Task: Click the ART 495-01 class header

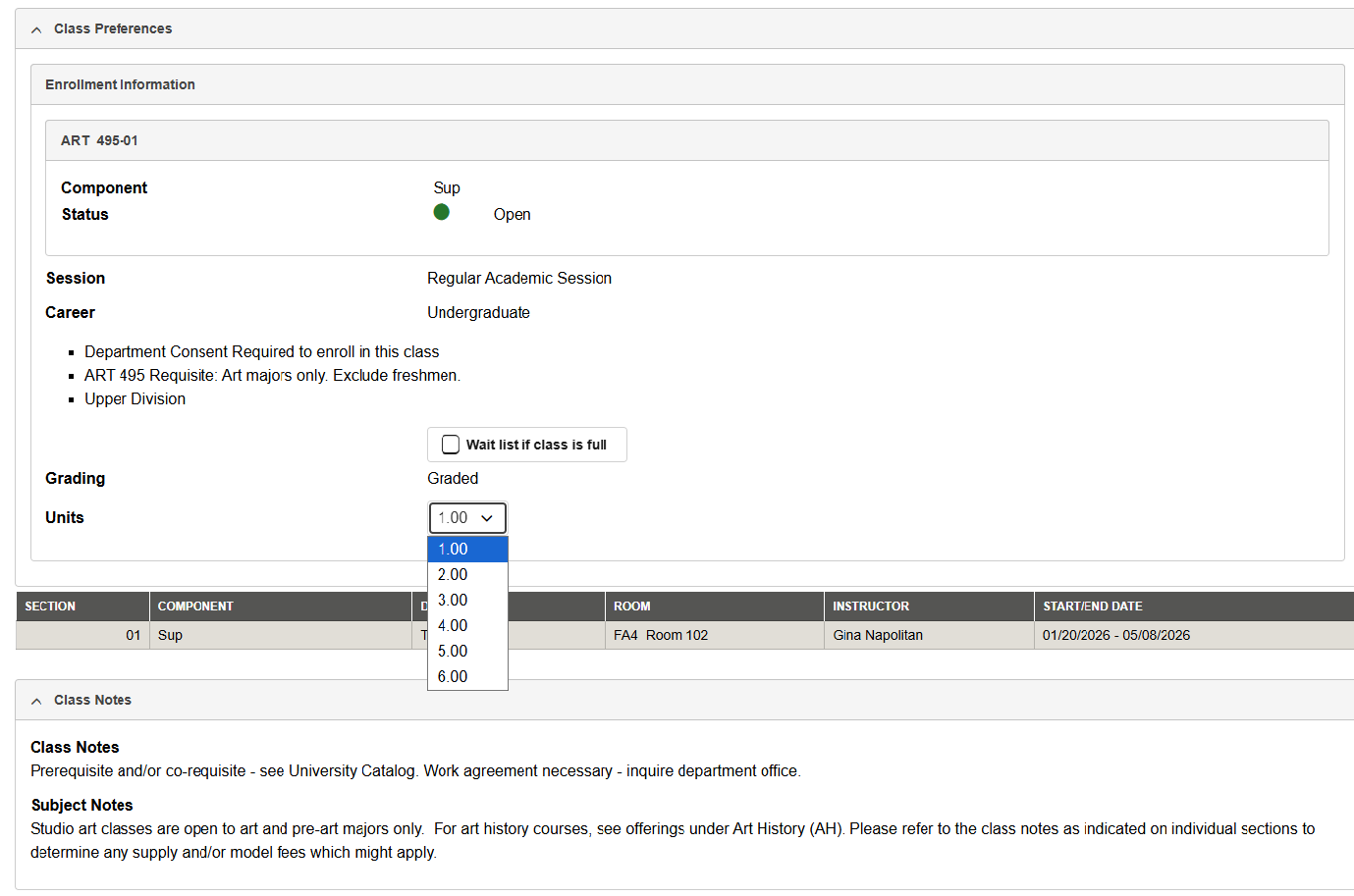Action: [x=99, y=140]
